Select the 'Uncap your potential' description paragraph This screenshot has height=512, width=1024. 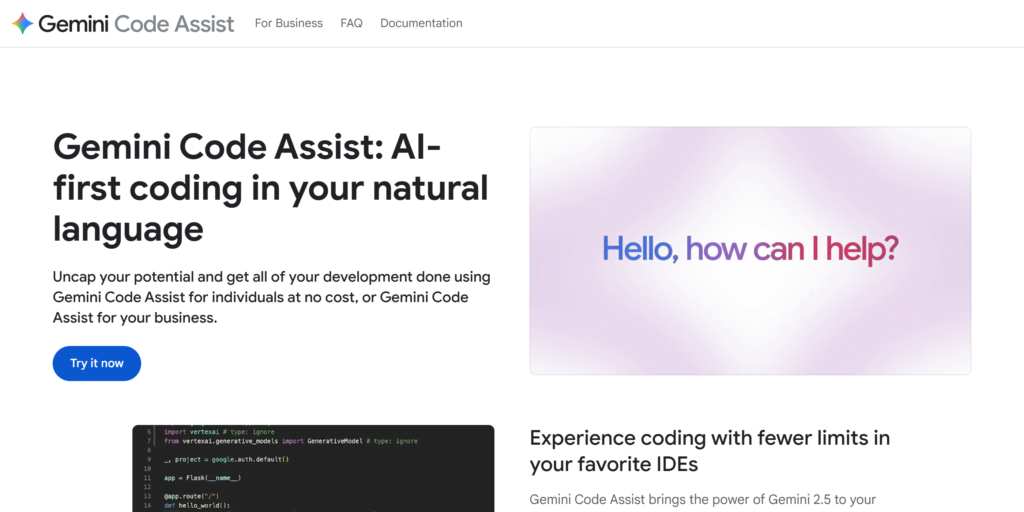pyautogui.click(x=272, y=297)
